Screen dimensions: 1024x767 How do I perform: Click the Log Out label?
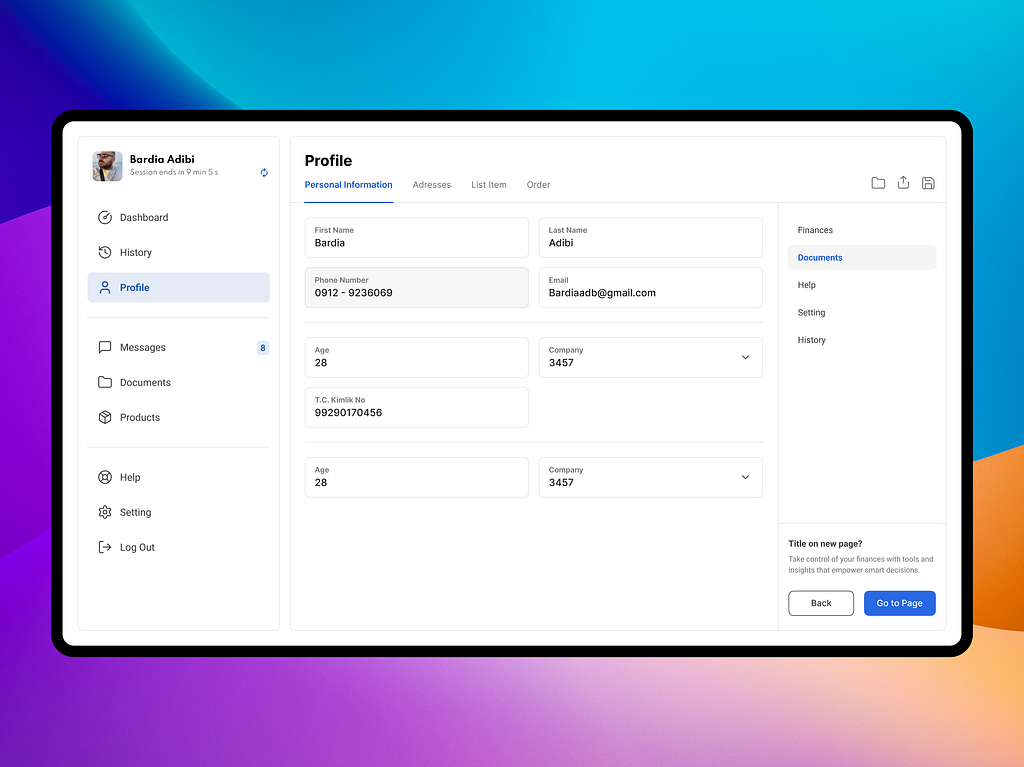coord(137,547)
